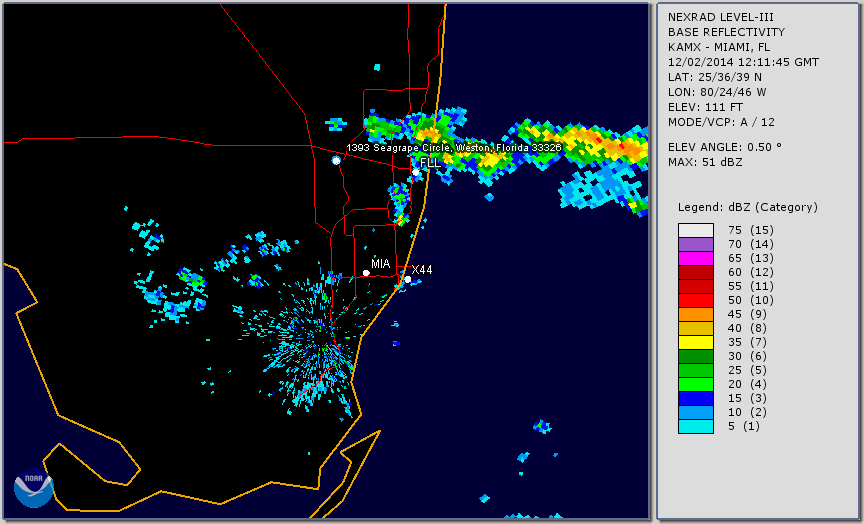Select the 55 dBZ legend swatch
This screenshot has width=864, height=524.
click(696, 287)
